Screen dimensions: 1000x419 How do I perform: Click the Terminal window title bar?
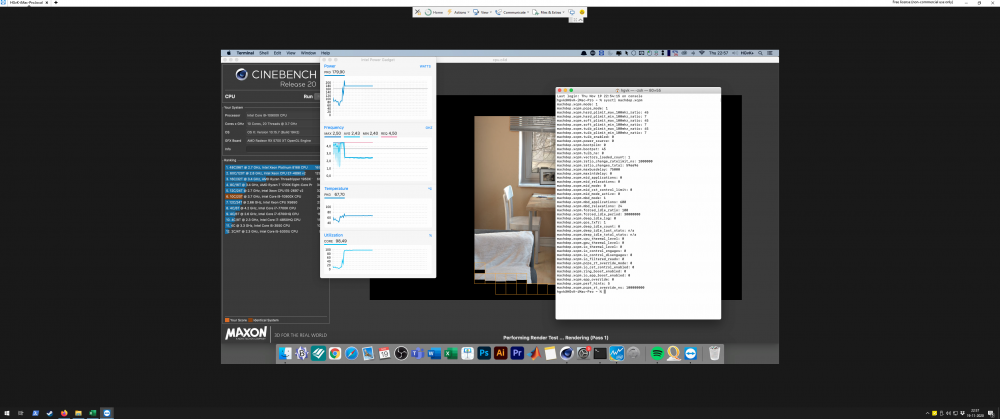click(x=638, y=91)
